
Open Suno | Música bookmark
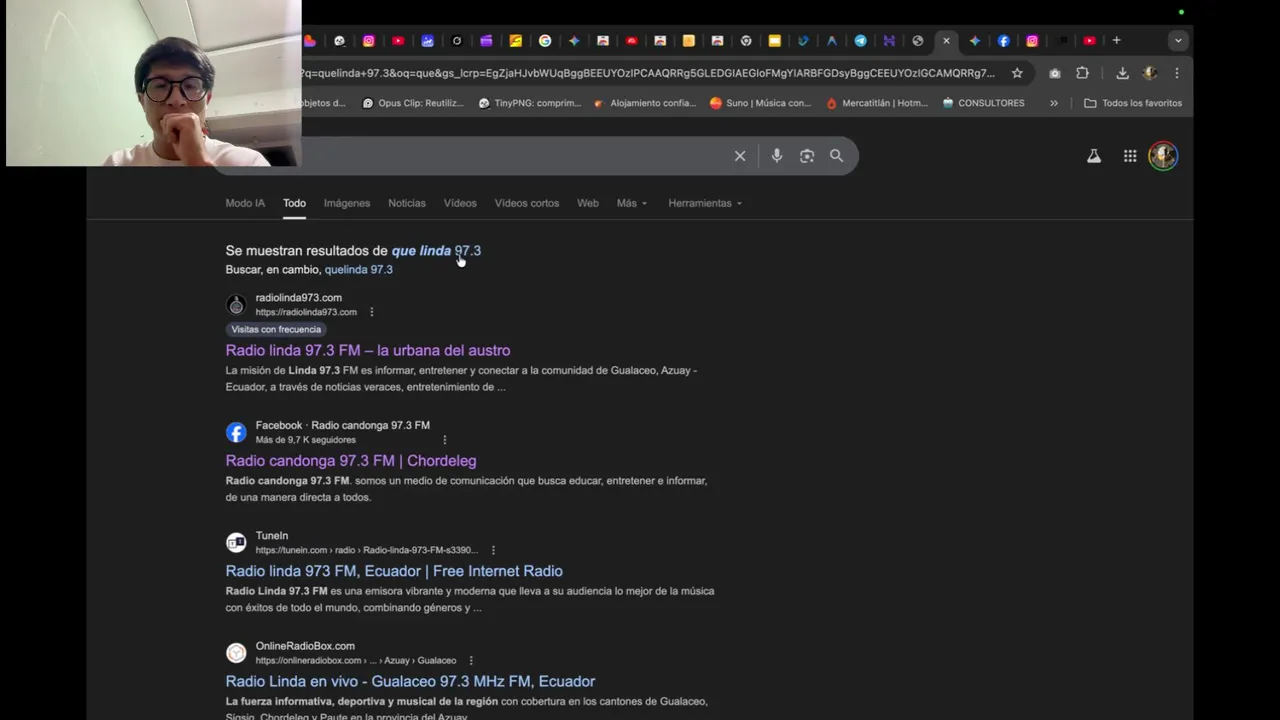click(761, 103)
